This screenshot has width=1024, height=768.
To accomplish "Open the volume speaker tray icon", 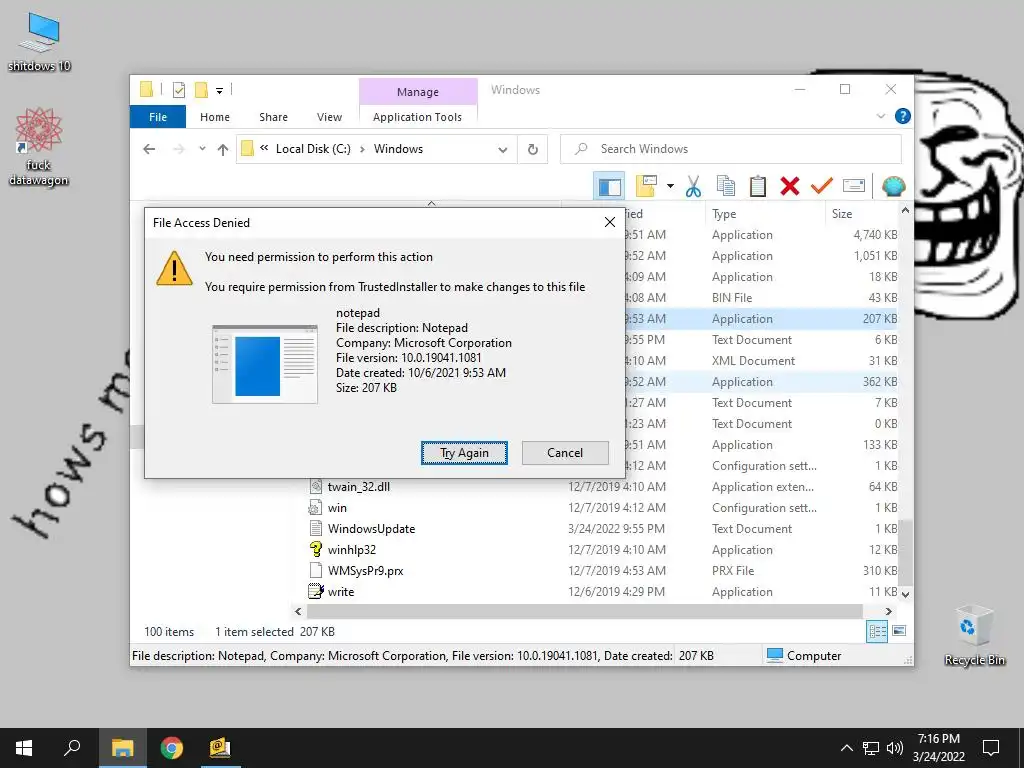I will (895, 748).
